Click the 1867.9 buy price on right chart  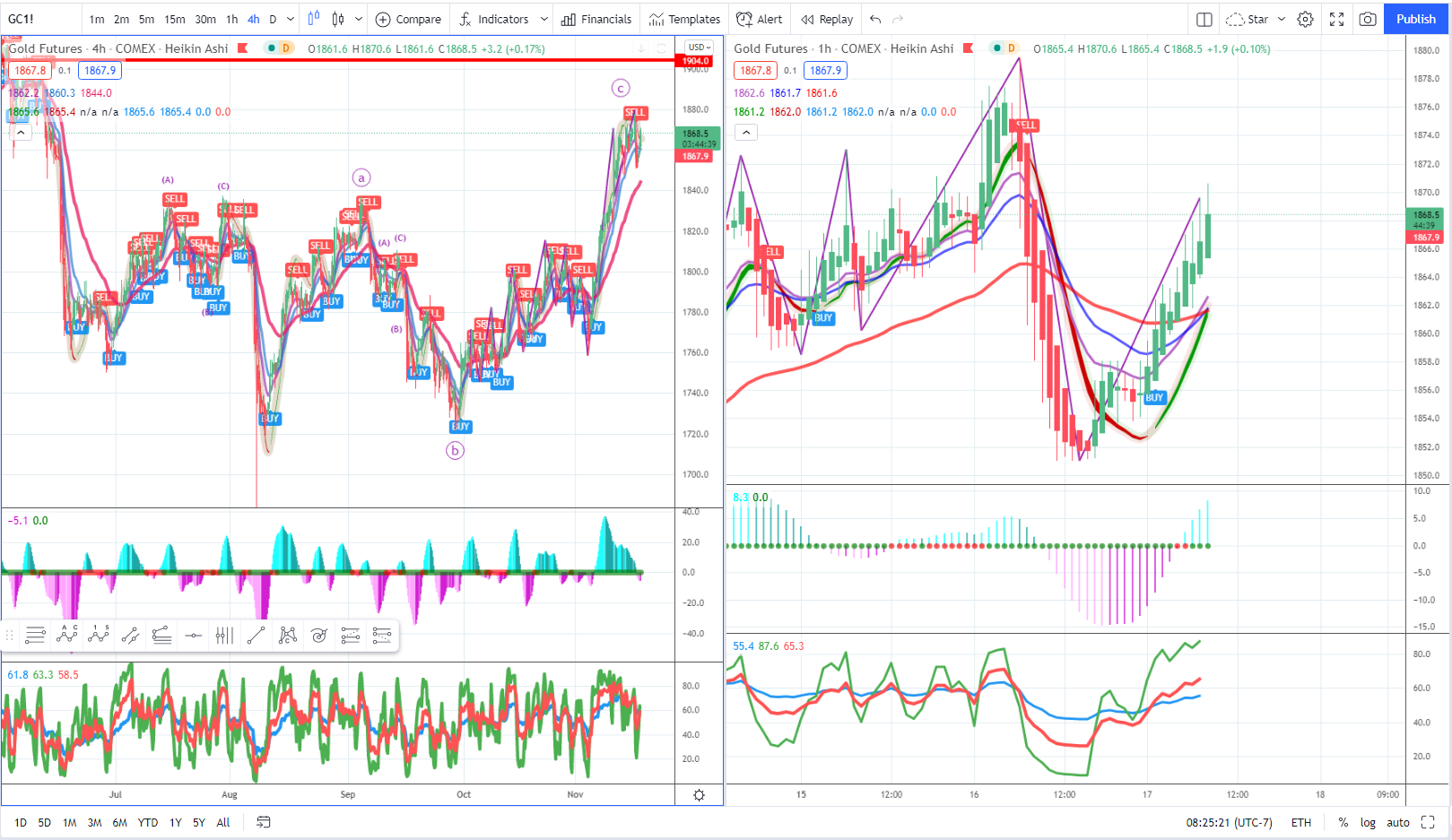point(825,71)
